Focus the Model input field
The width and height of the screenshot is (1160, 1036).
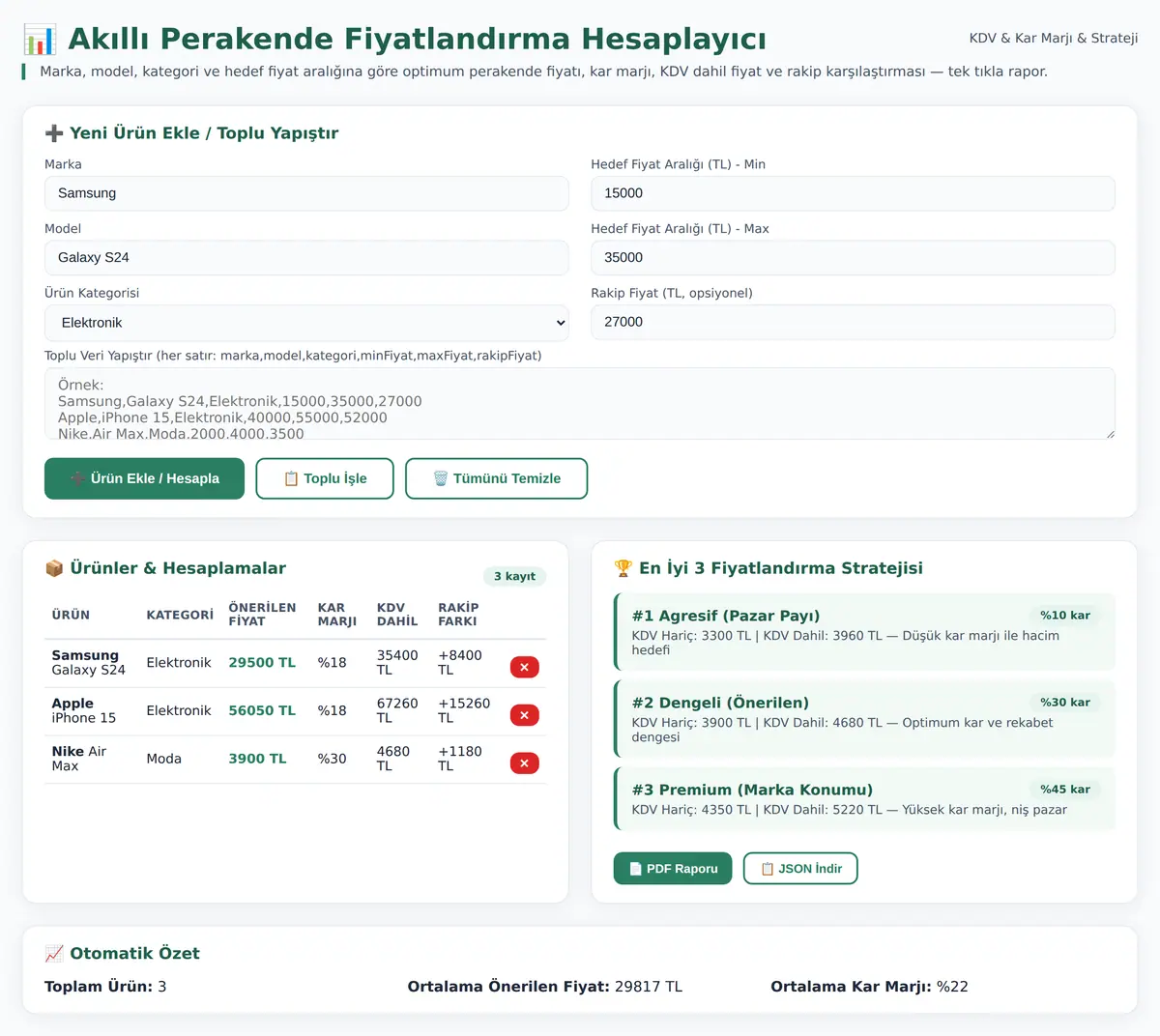(306, 258)
